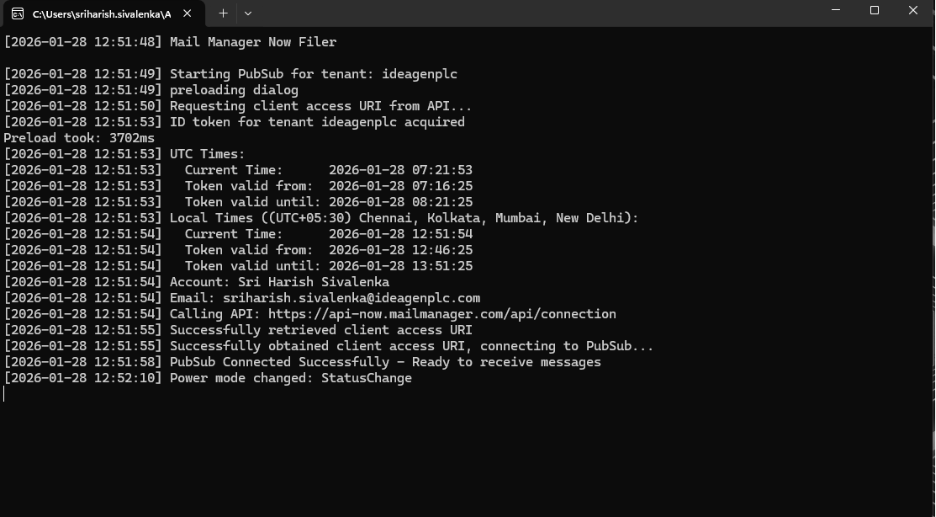Click the "Power mode changed: StatusChange" line
The height and width of the screenshot is (517, 936).
pos(290,378)
